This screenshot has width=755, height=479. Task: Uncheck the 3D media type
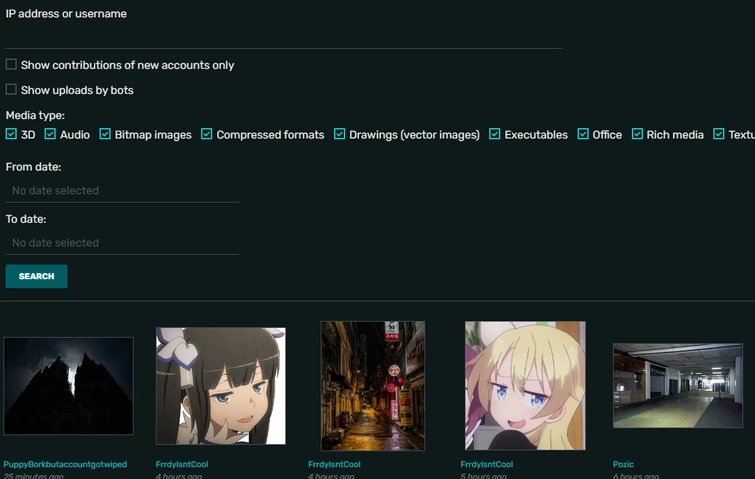point(11,134)
